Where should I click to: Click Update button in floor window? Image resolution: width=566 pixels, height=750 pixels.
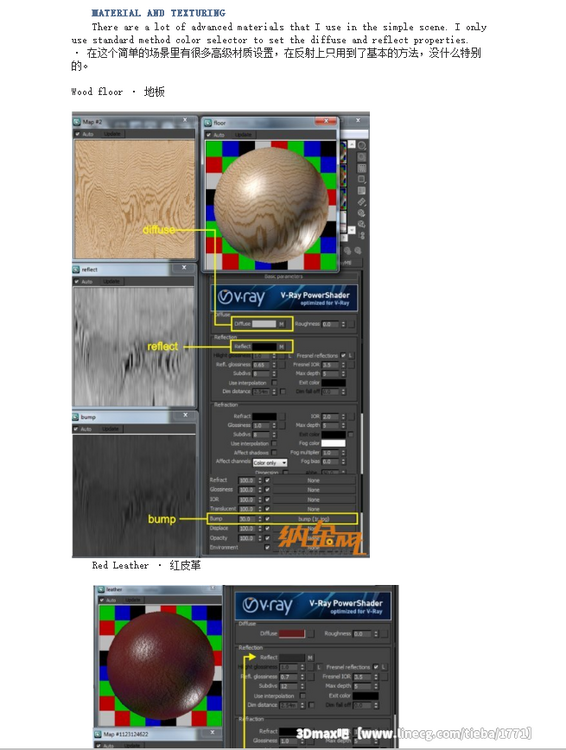point(244,135)
